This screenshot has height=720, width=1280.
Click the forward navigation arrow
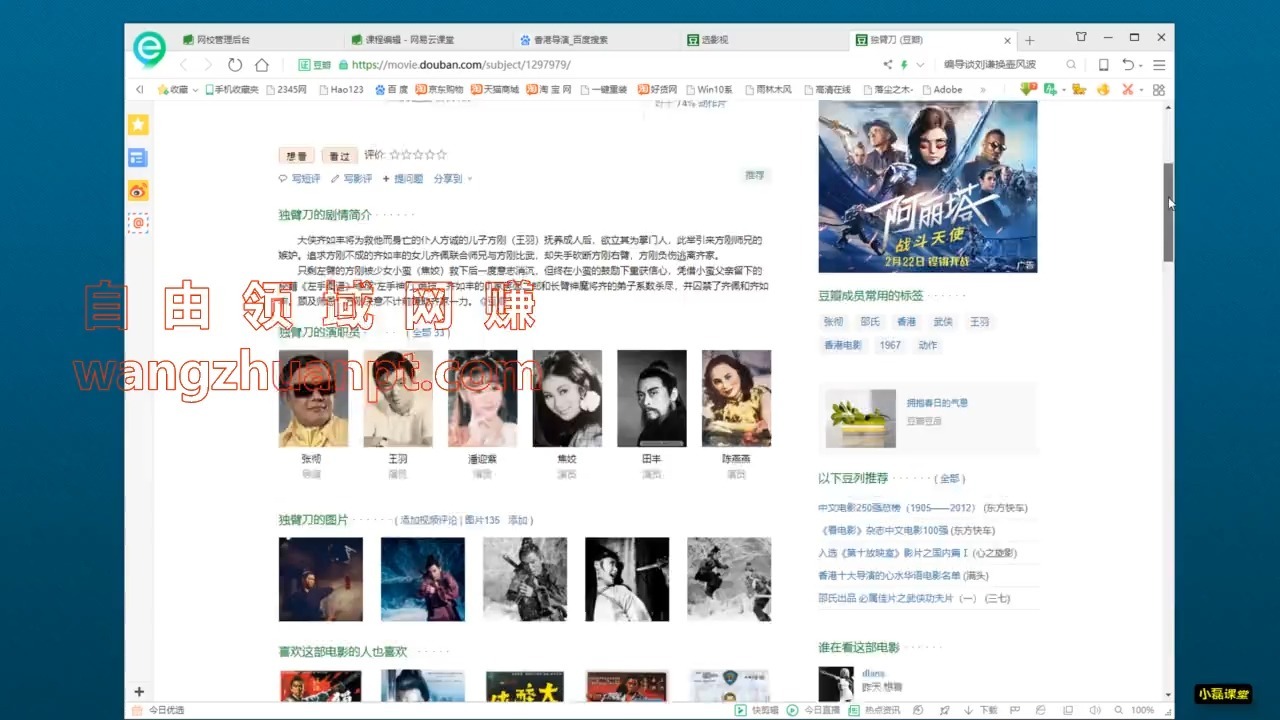208,65
